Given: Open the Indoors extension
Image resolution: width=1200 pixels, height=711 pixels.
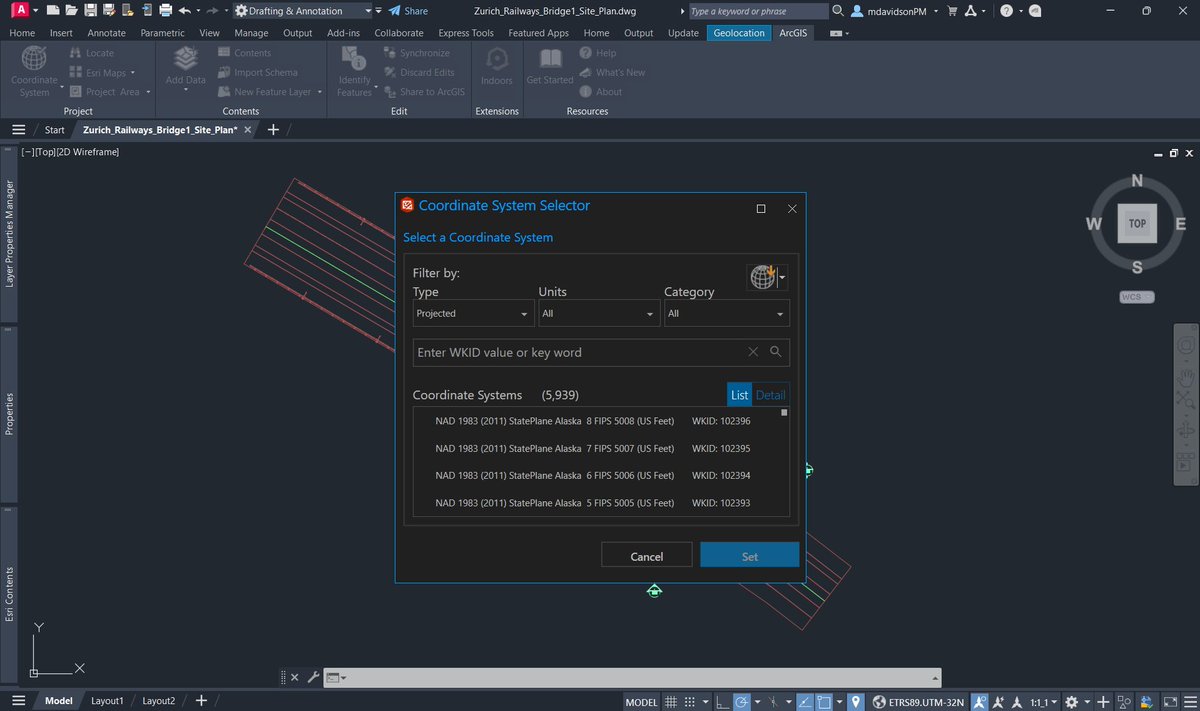Looking at the screenshot, I should pos(497,68).
